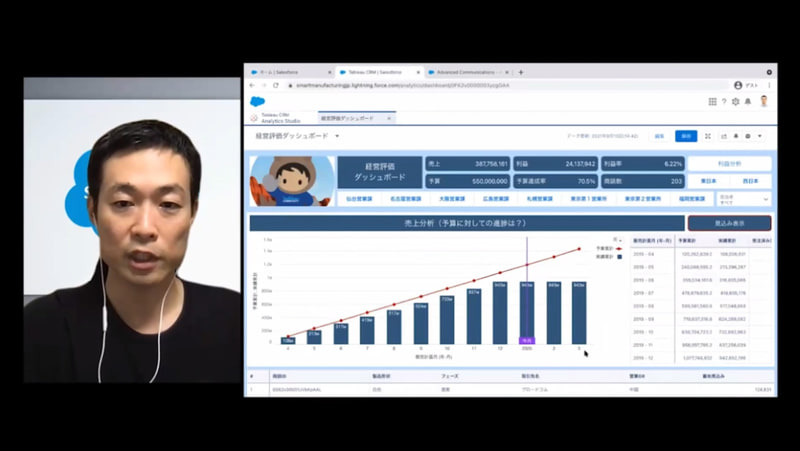Open the notifications bell in Salesforce header
800x451 pixels.
747,102
